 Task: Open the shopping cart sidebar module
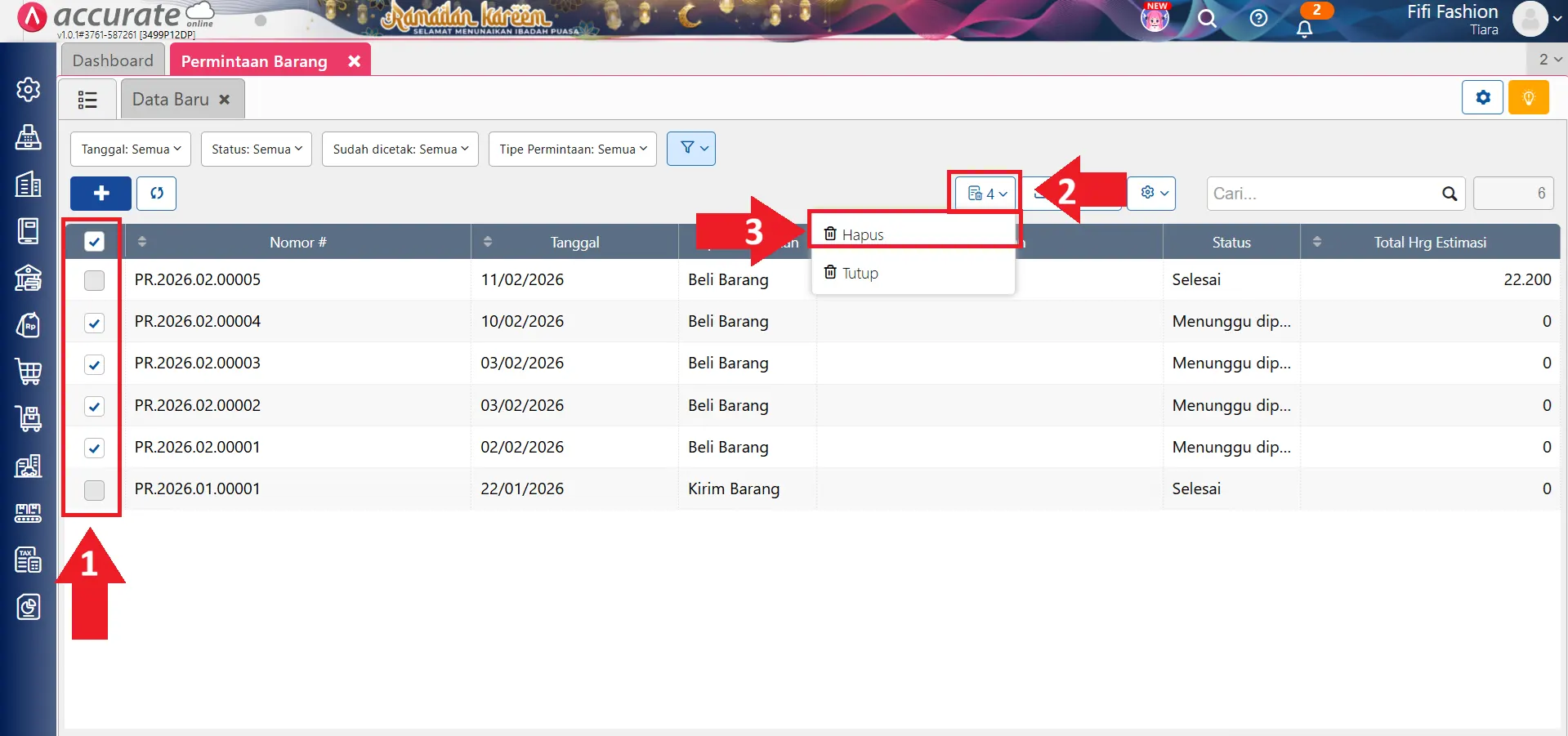pyautogui.click(x=29, y=372)
